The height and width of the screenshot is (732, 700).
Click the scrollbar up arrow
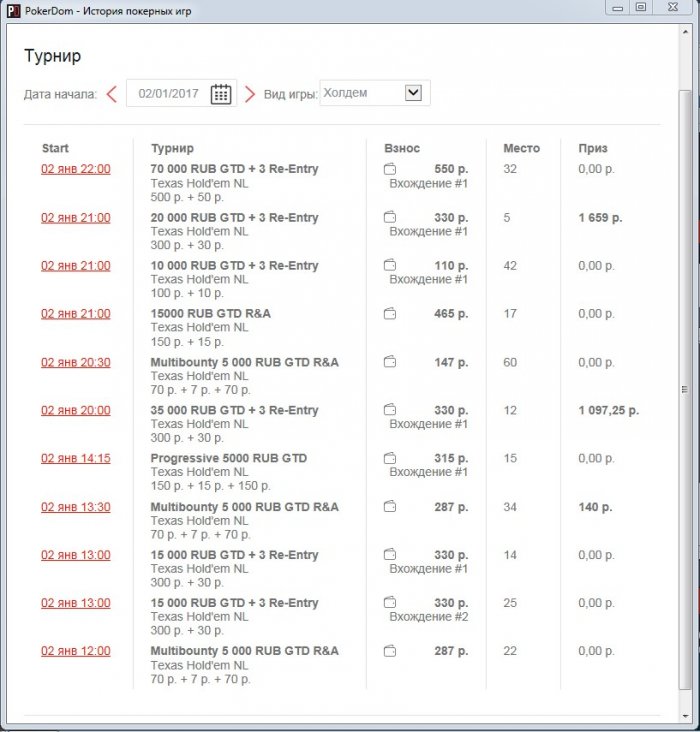[685, 32]
